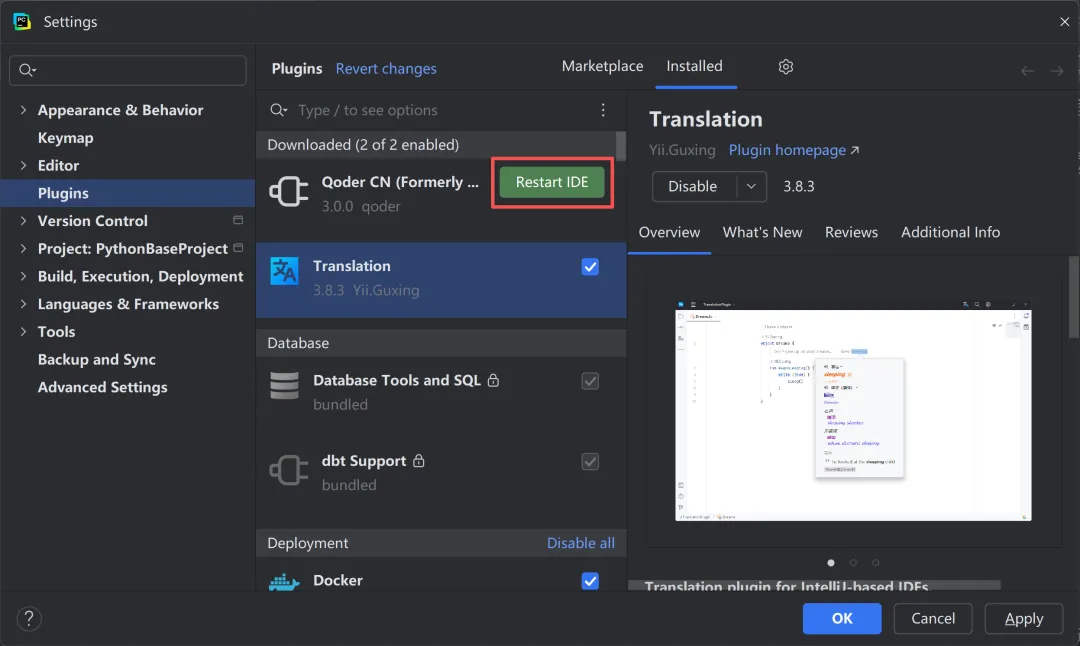
Task: Click the plugin search input field
Action: tap(441, 110)
